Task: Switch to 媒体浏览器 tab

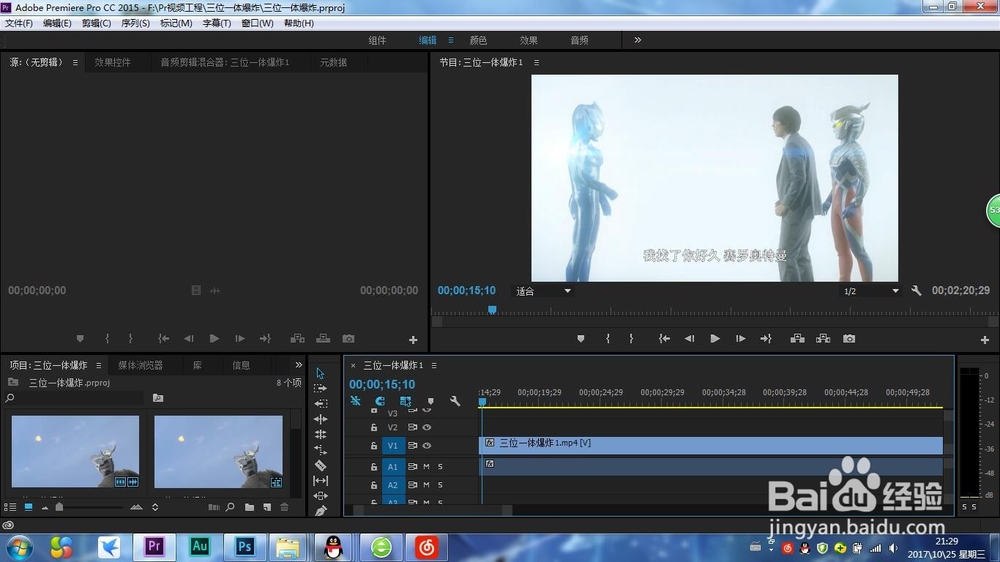Action: click(x=140, y=366)
